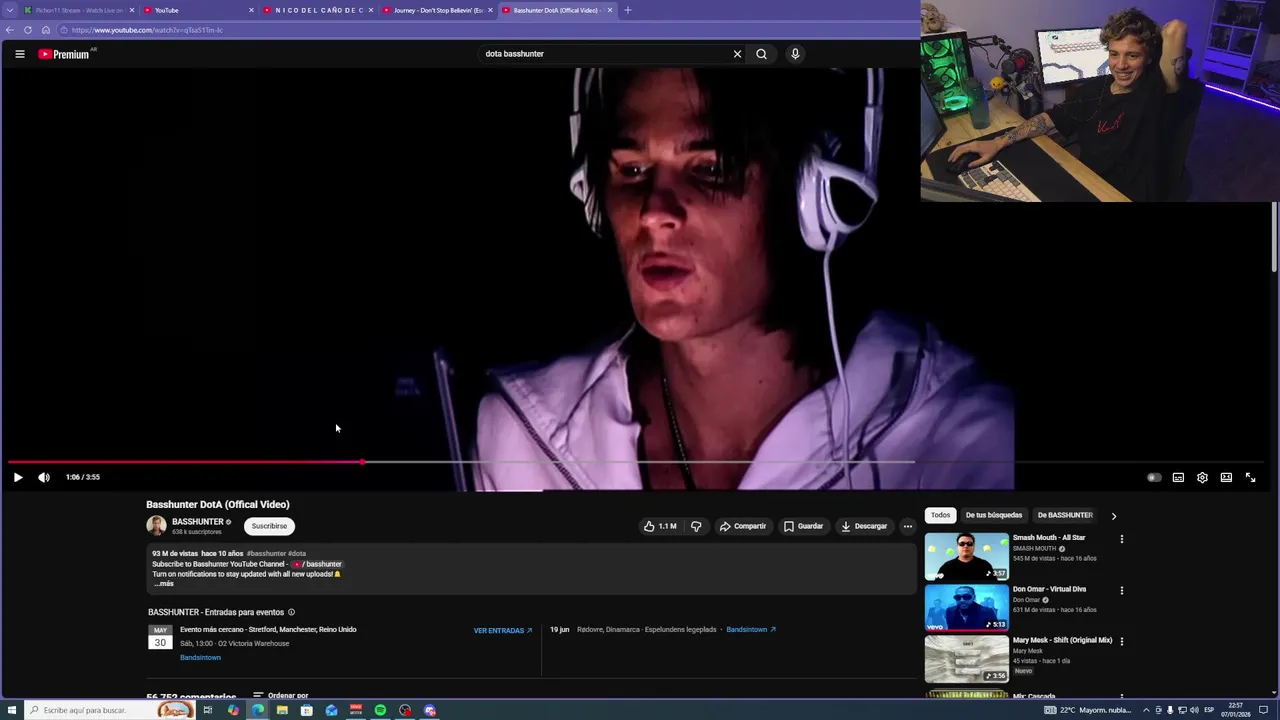Open Mary Mesk Shift thumbnail
This screenshot has height=720, width=1280.
(967, 658)
